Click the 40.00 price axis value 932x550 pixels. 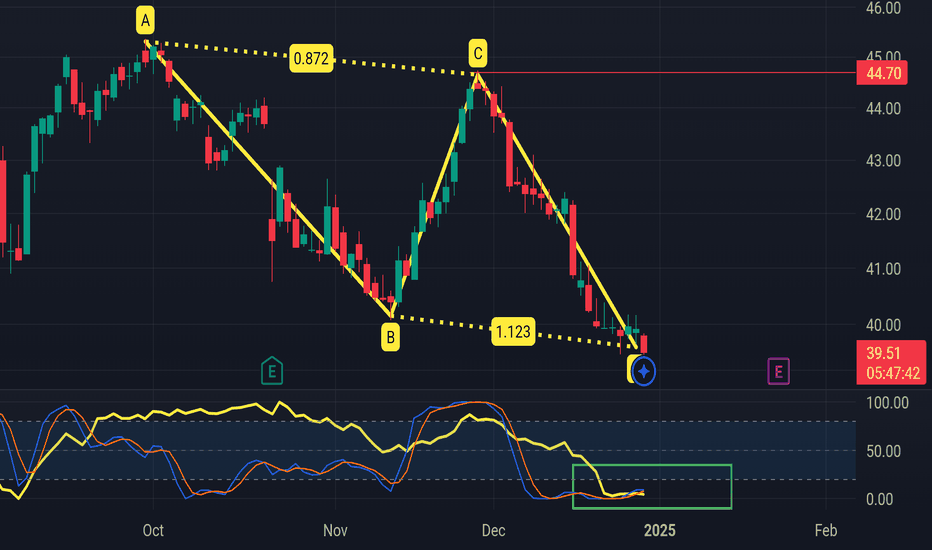(883, 325)
